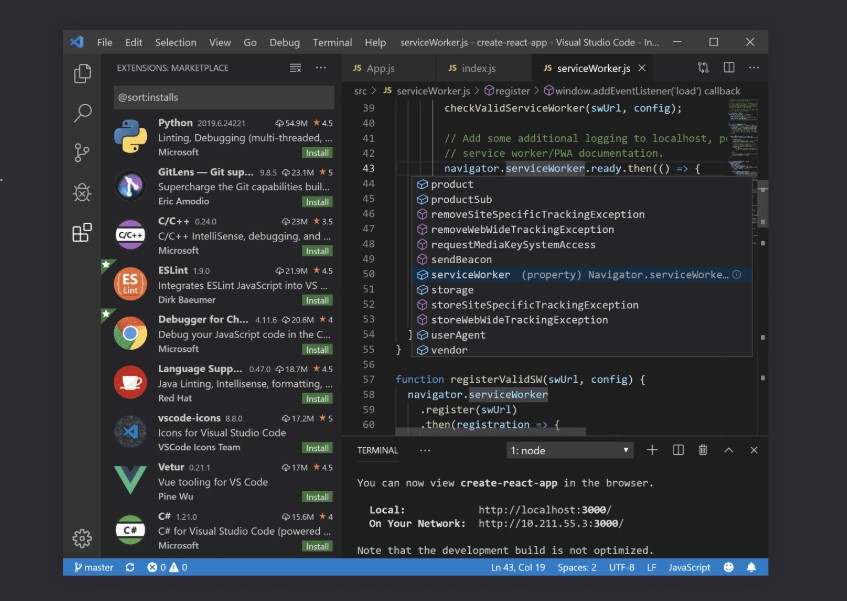This screenshot has height=601, width=847.
Task: Close the terminal panel
Action: coord(754,450)
